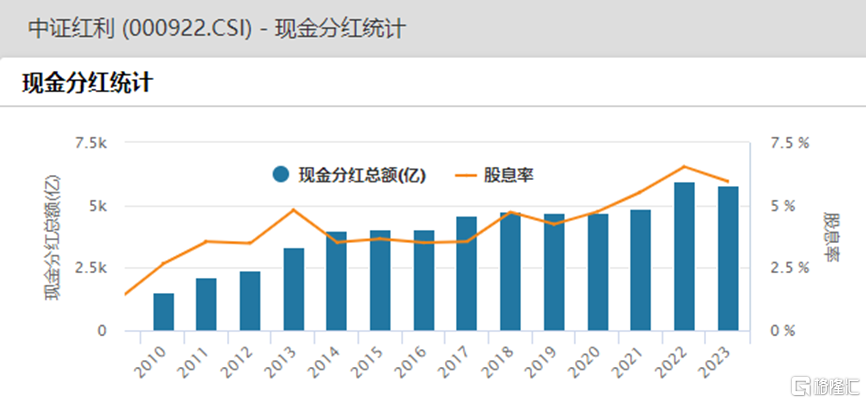Viewport: 866px width, 403px height.
Task: Click the 2011 x-axis year label
Action: pyautogui.click(x=194, y=363)
